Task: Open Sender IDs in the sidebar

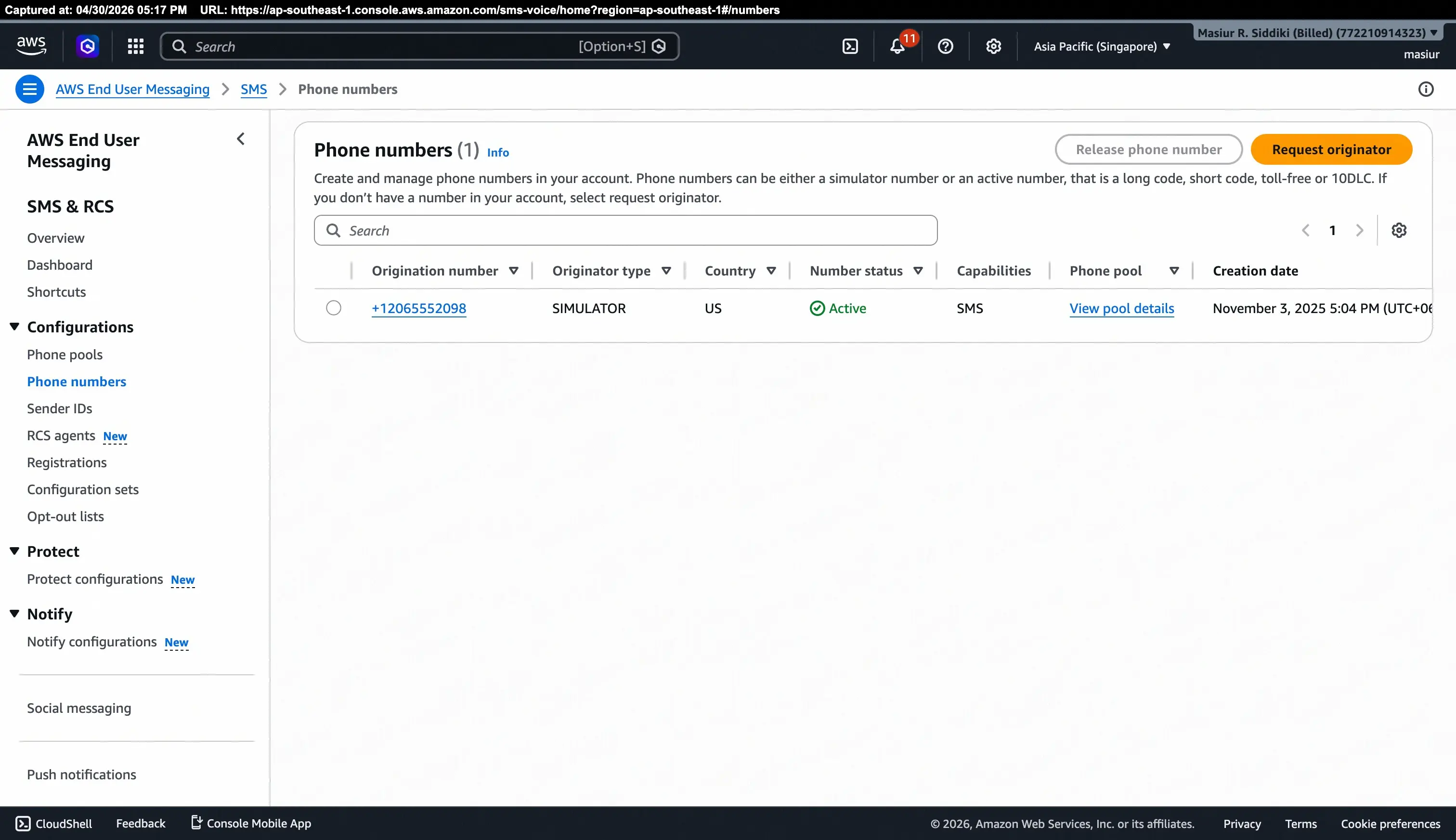Action: (59, 408)
